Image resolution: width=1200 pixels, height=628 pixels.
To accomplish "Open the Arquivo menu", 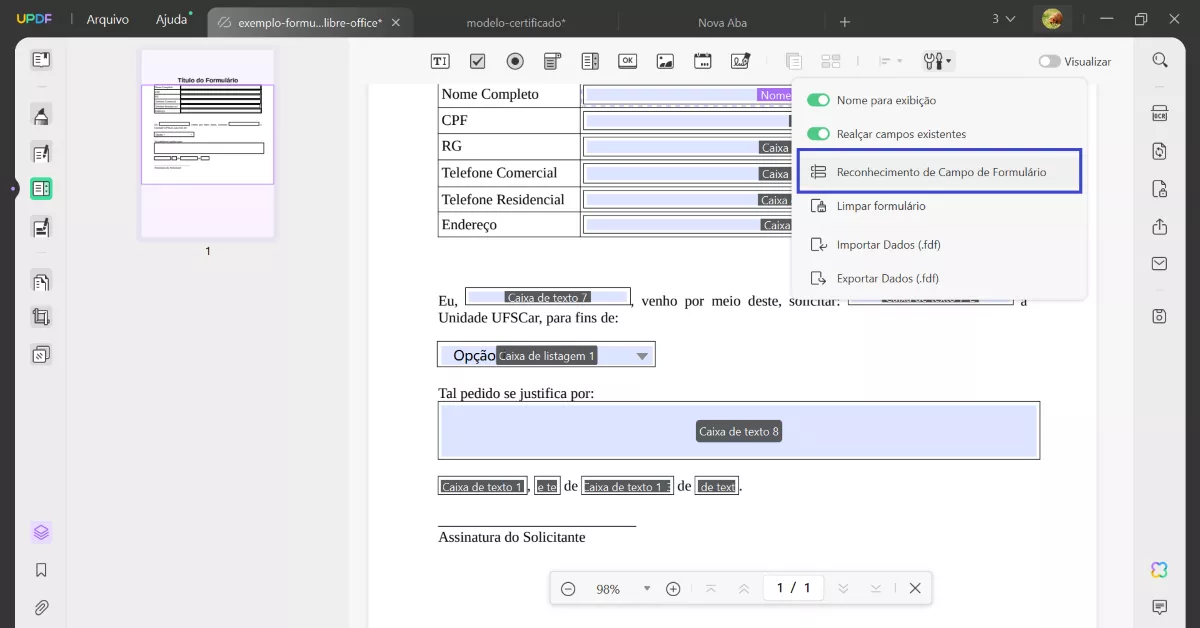I will coord(107,18).
